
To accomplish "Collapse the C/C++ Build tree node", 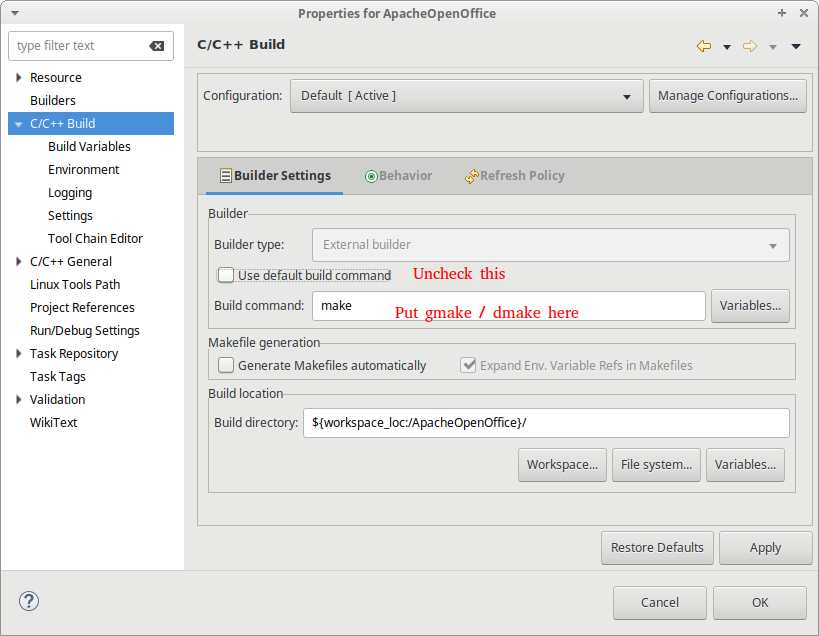I will [x=19, y=124].
